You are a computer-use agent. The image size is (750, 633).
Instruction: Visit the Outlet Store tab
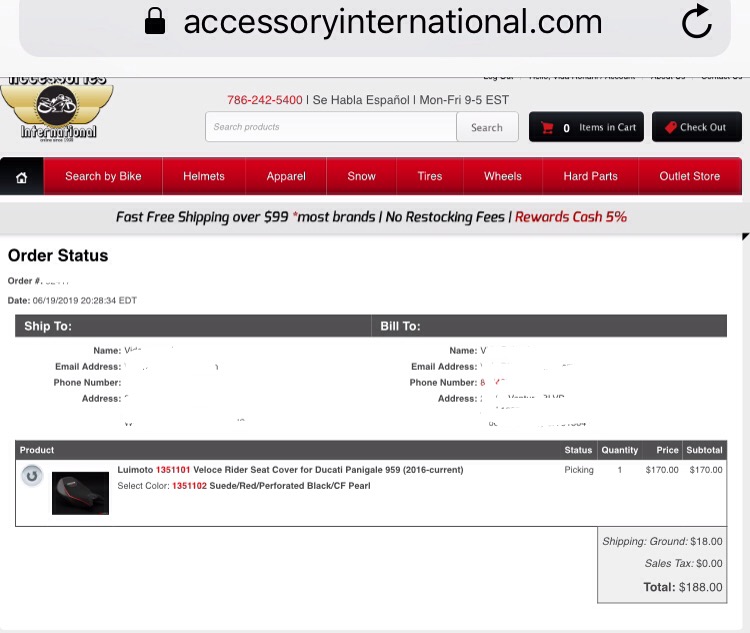click(x=690, y=176)
